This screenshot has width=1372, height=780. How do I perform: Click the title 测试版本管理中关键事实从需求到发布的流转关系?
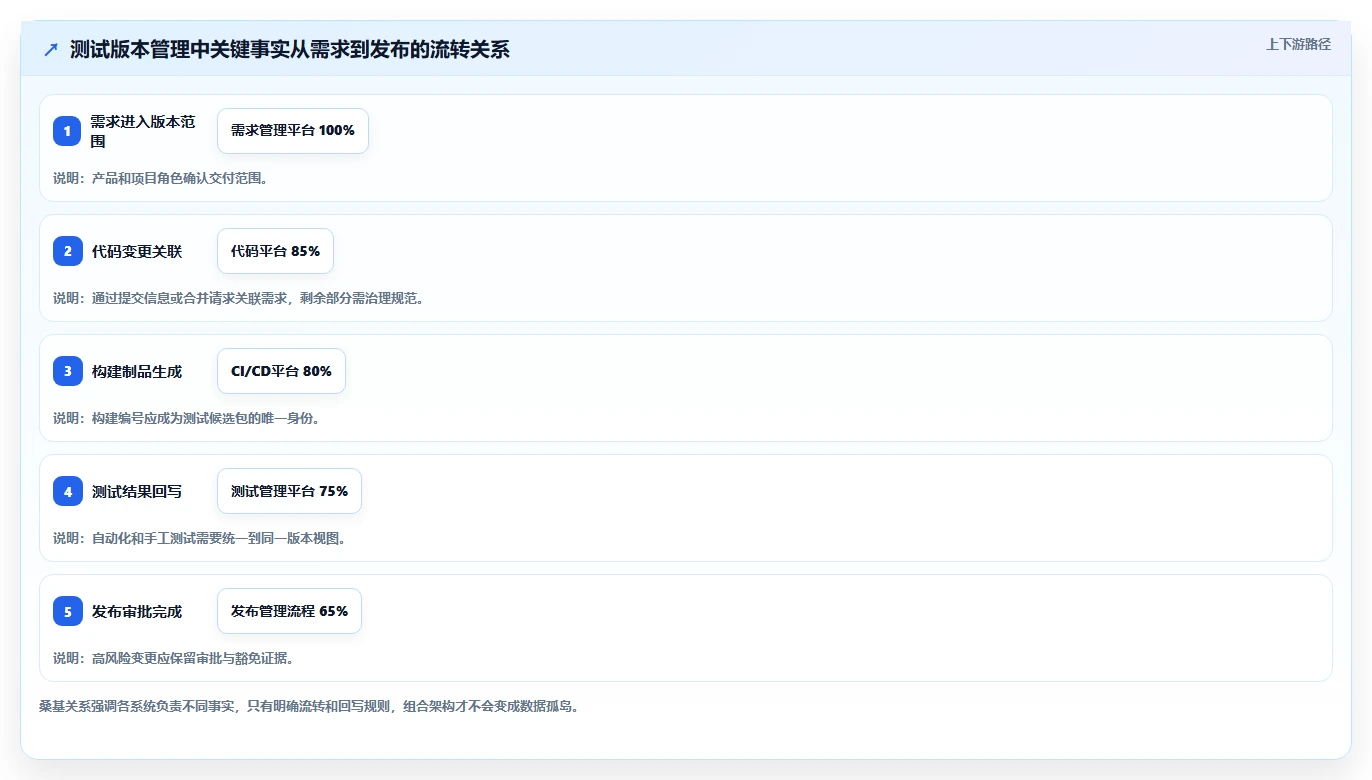click(290, 50)
